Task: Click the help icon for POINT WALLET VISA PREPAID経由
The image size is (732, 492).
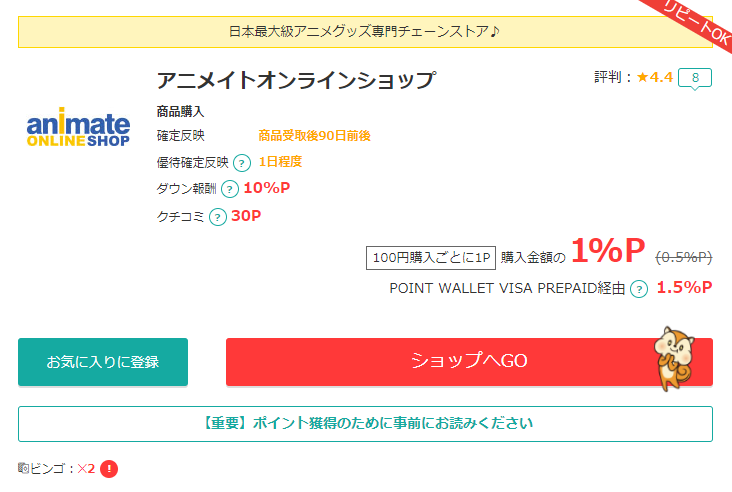Action: 639,289
